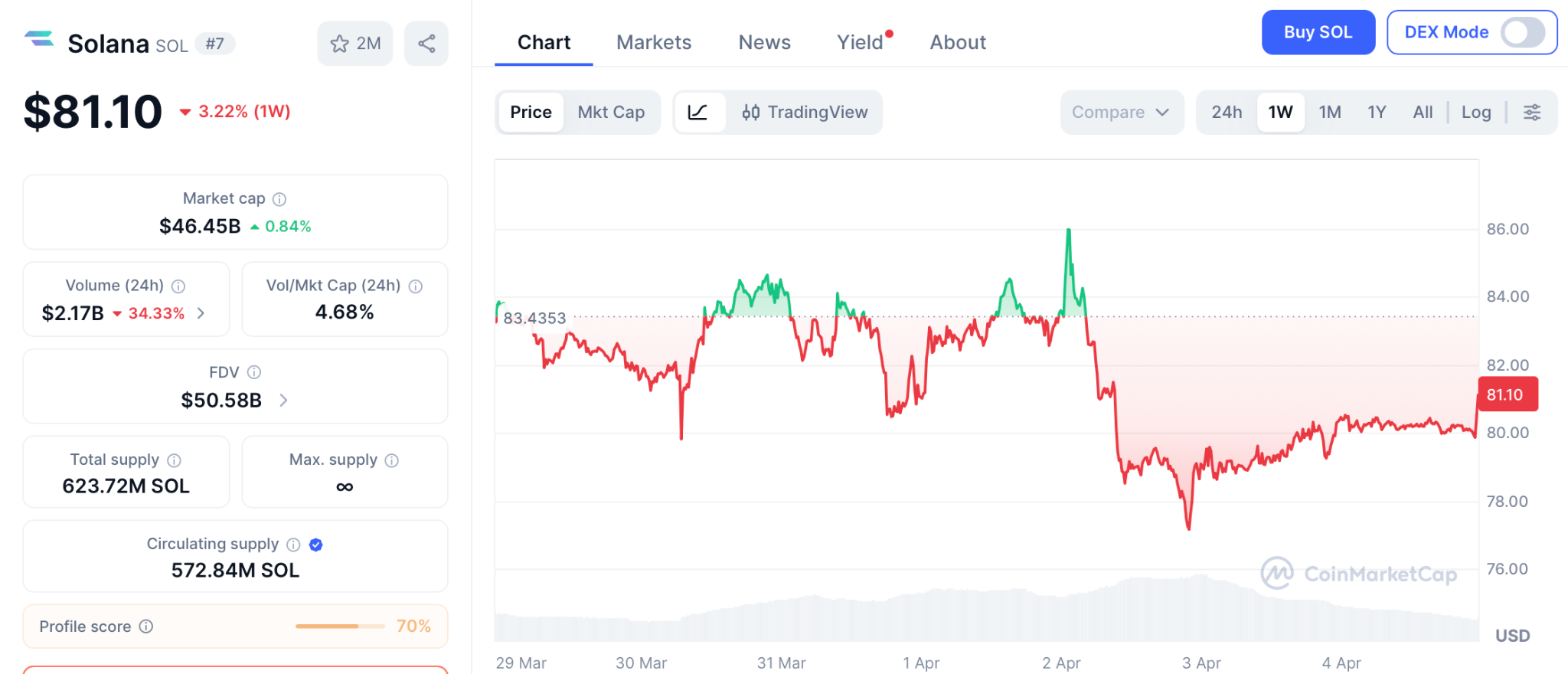The width and height of the screenshot is (1568, 674).
Task: Switch chart to Mkt Cap view
Action: click(611, 113)
